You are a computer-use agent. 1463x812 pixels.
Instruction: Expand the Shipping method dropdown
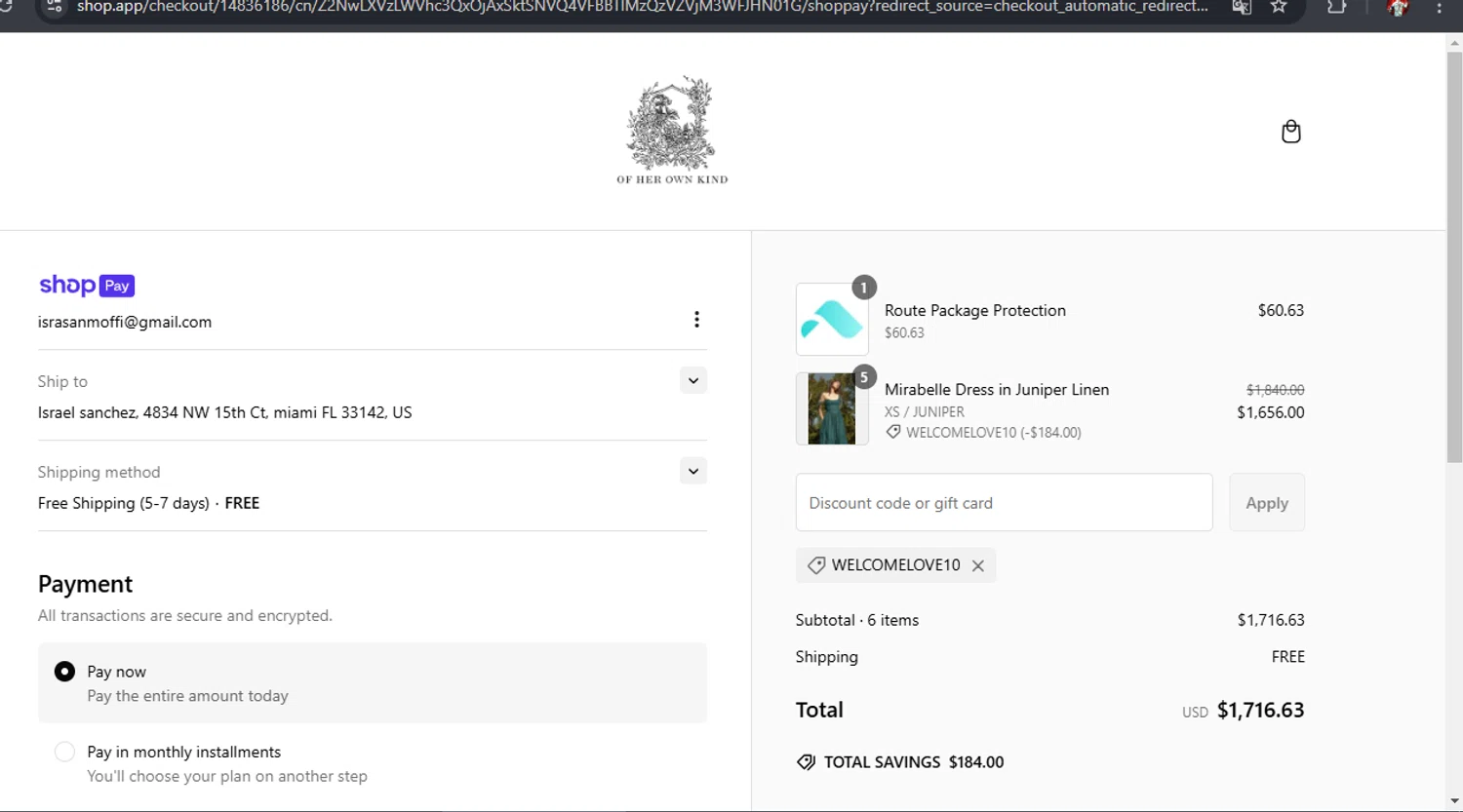click(693, 471)
